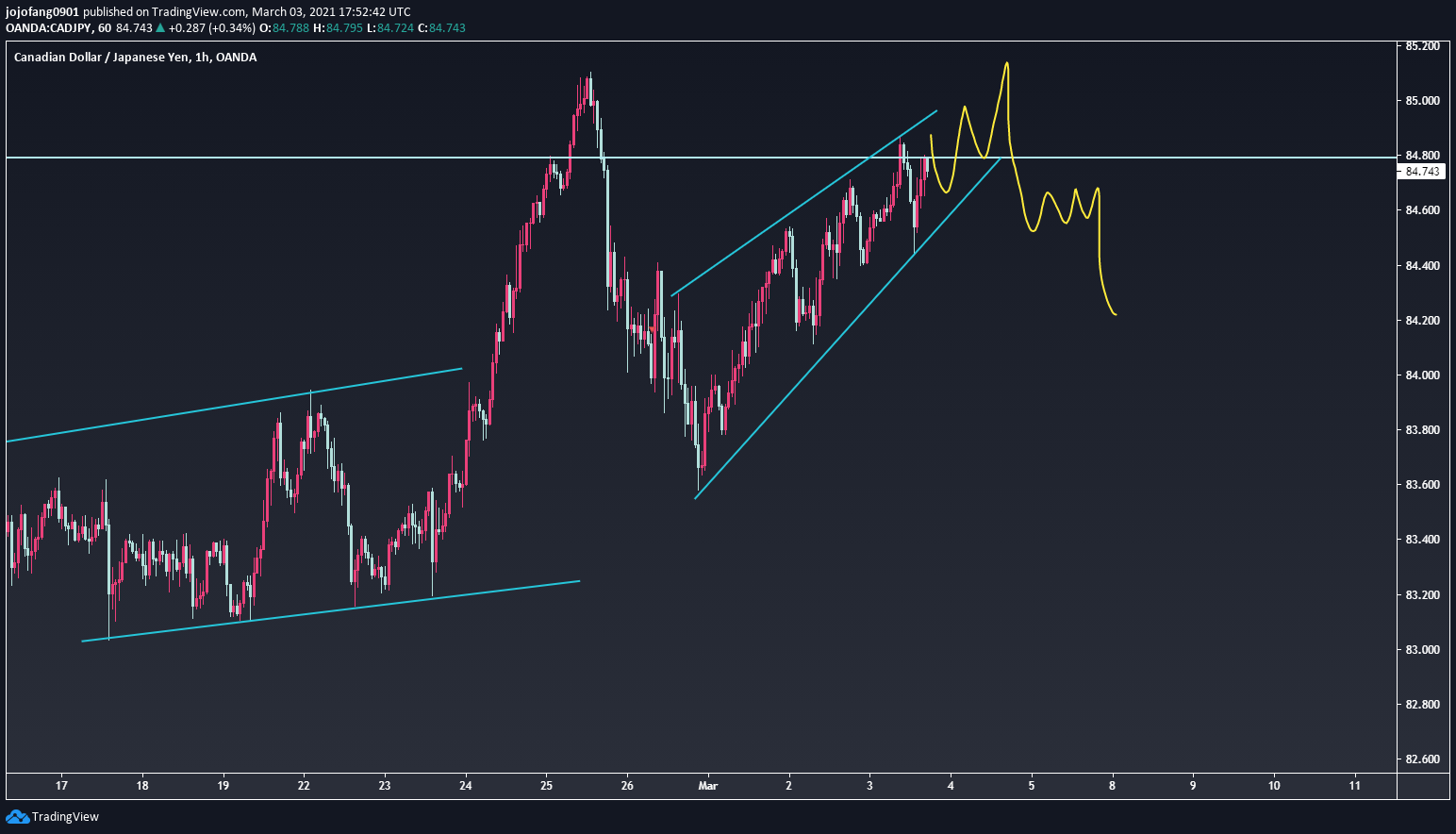Click the high value H:84.795
1456x834 pixels.
337,28
